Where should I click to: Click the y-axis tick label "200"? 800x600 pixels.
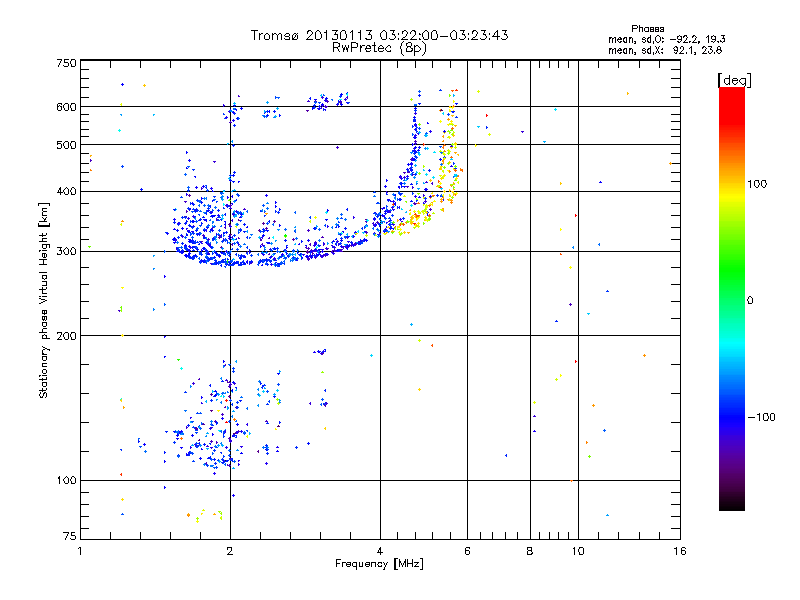(66, 336)
